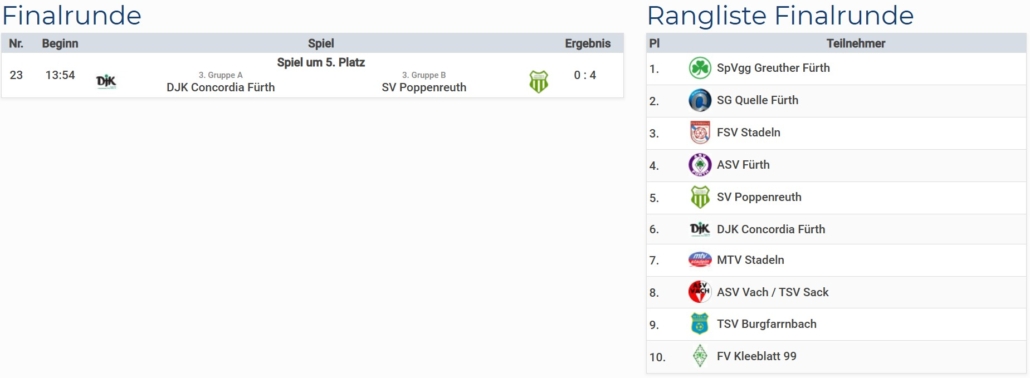Click green shield logo in match row
The height and width of the screenshot is (378, 1030).
(x=539, y=82)
